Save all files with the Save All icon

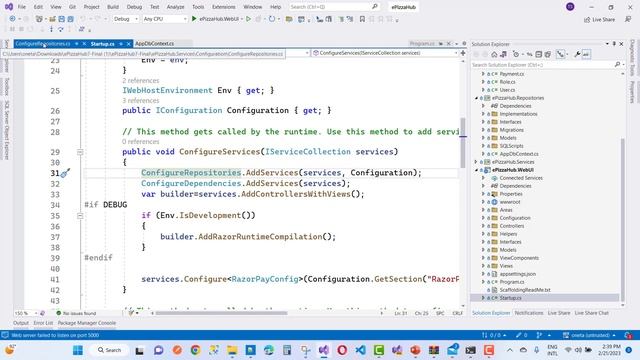(x=70, y=19)
